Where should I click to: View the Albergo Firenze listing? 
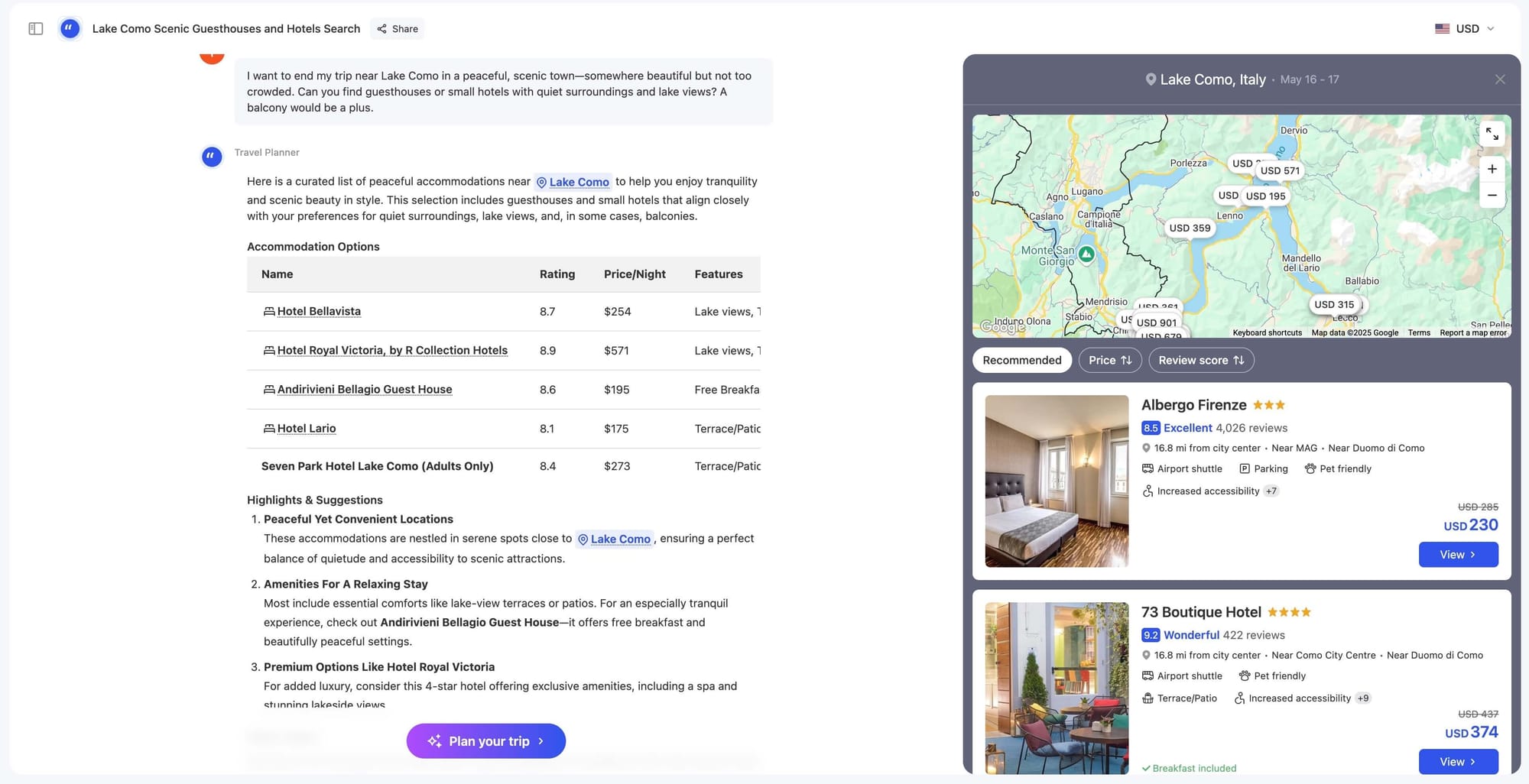pyautogui.click(x=1458, y=555)
